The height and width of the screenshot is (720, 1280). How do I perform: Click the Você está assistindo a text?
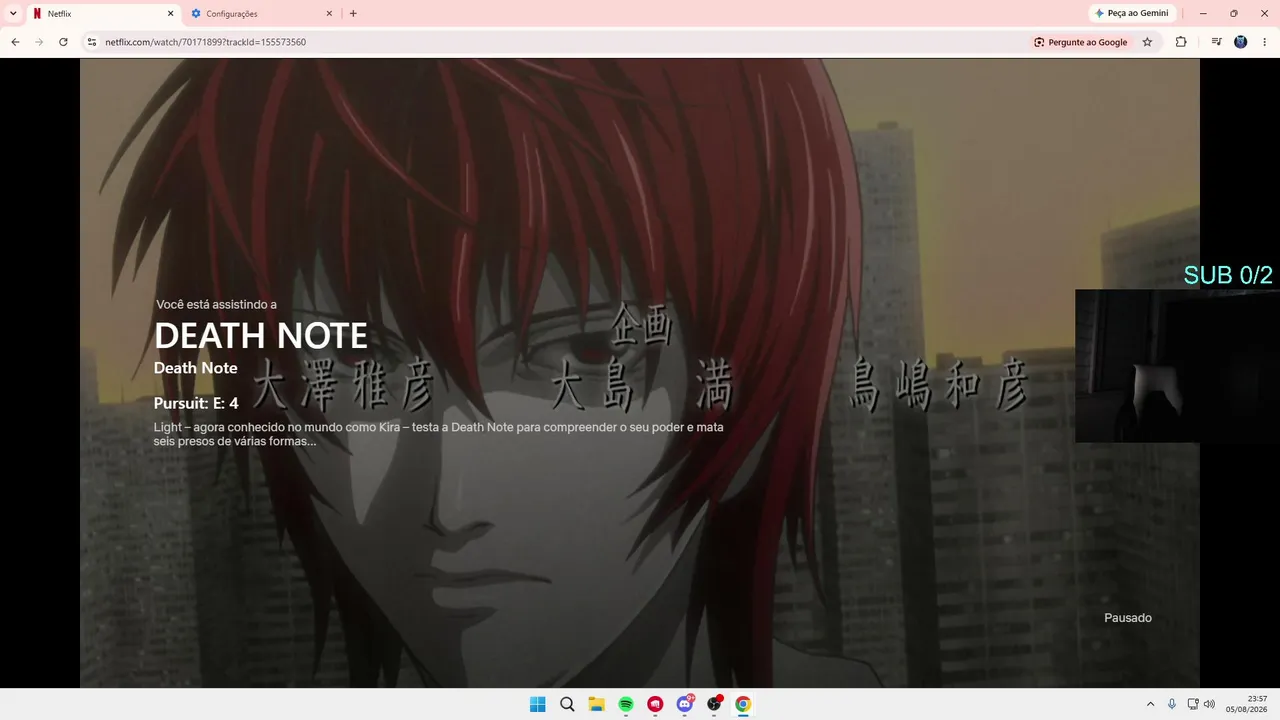(217, 304)
